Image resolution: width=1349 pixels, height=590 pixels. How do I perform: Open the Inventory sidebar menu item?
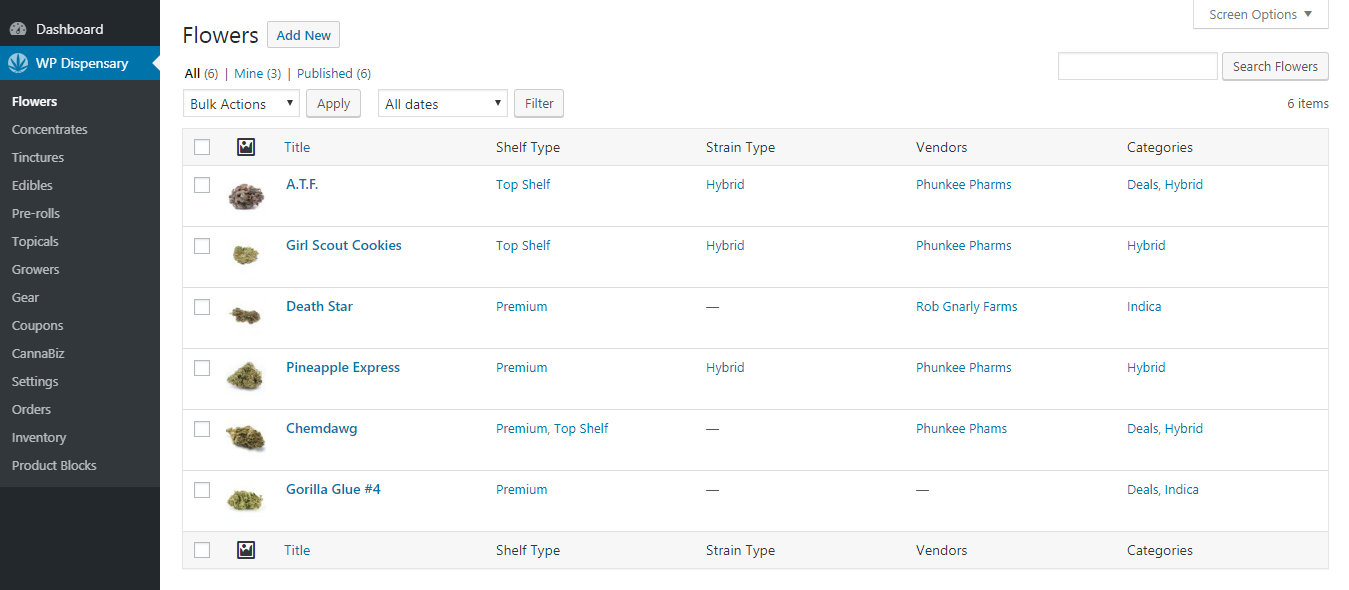point(39,437)
